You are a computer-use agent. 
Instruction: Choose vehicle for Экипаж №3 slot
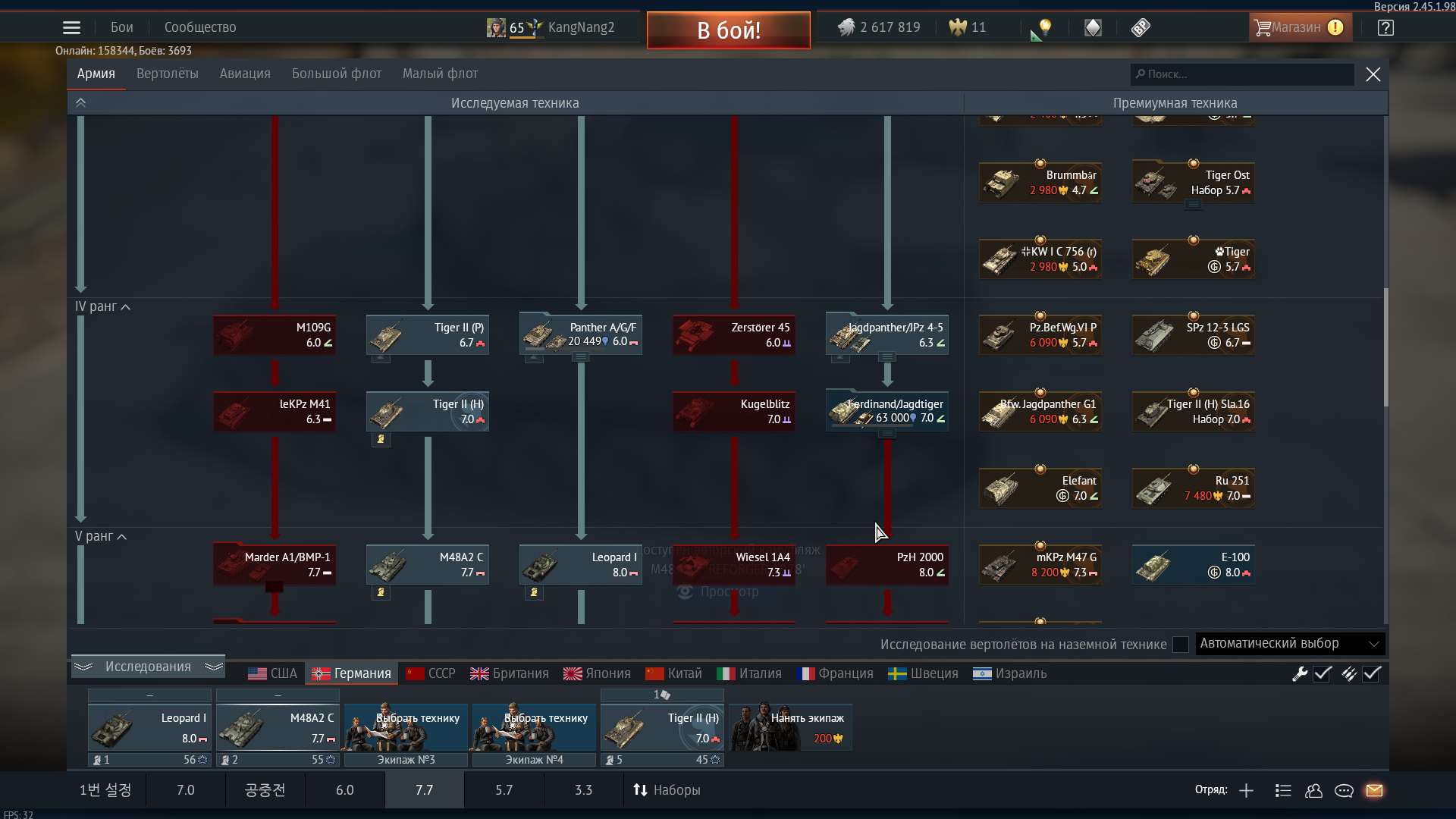406,727
